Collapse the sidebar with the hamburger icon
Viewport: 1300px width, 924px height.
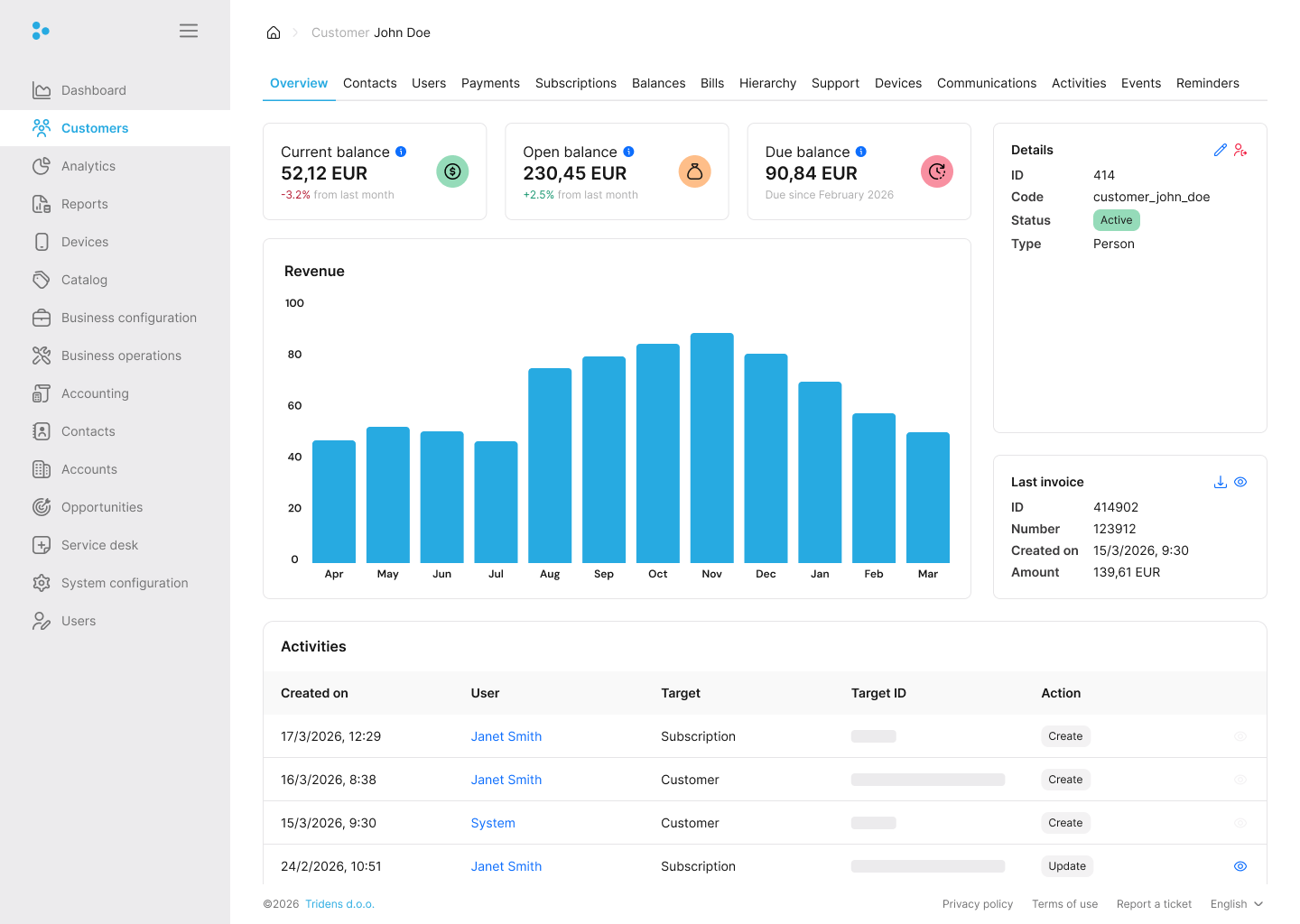tap(189, 30)
